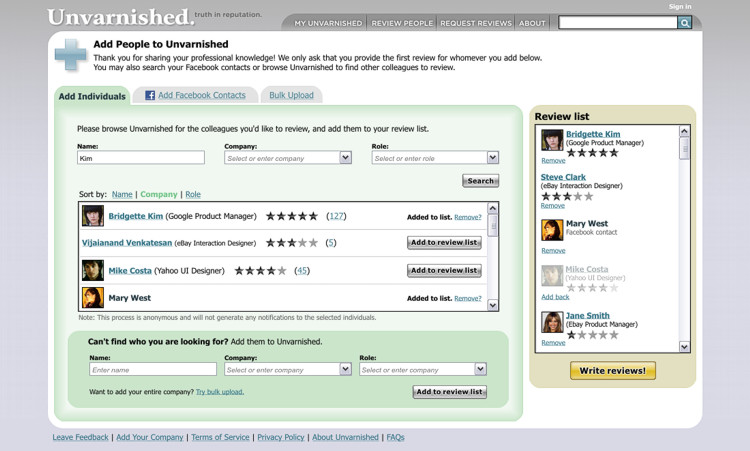Click Bridgette Kim's photo in search results
Viewport: 750px width, 451px height.
pyautogui.click(x=92, y=216)
